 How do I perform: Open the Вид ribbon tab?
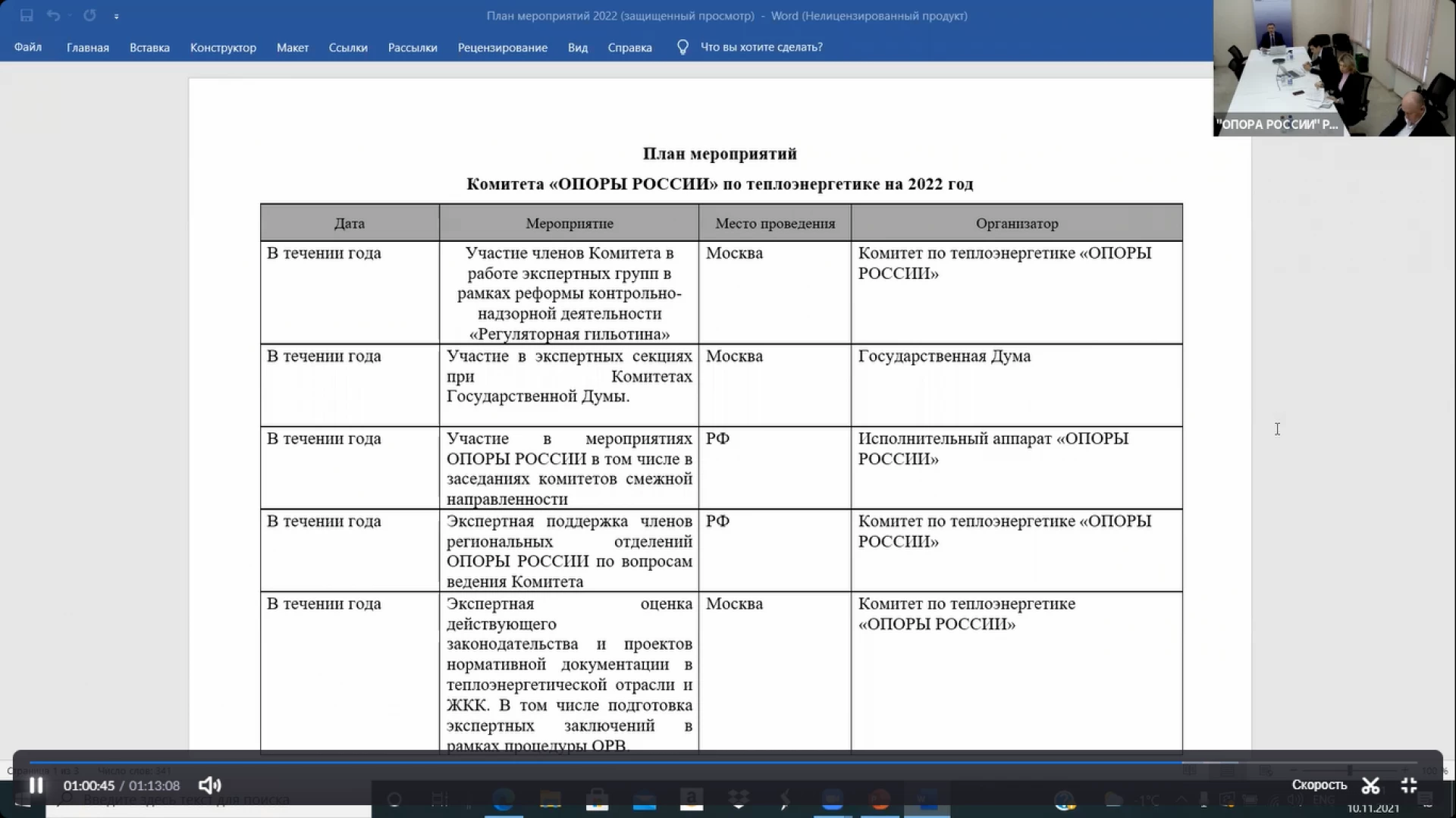(578, 47)
